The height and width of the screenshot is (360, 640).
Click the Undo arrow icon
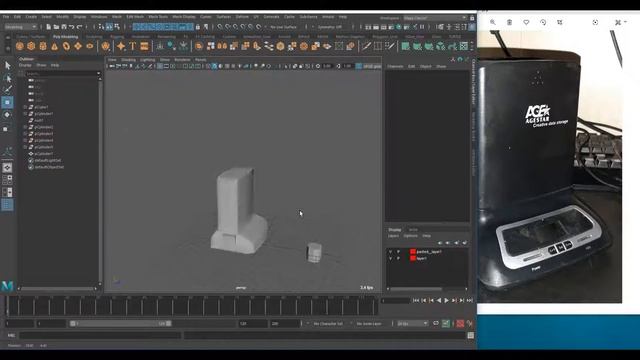(72, 27)
